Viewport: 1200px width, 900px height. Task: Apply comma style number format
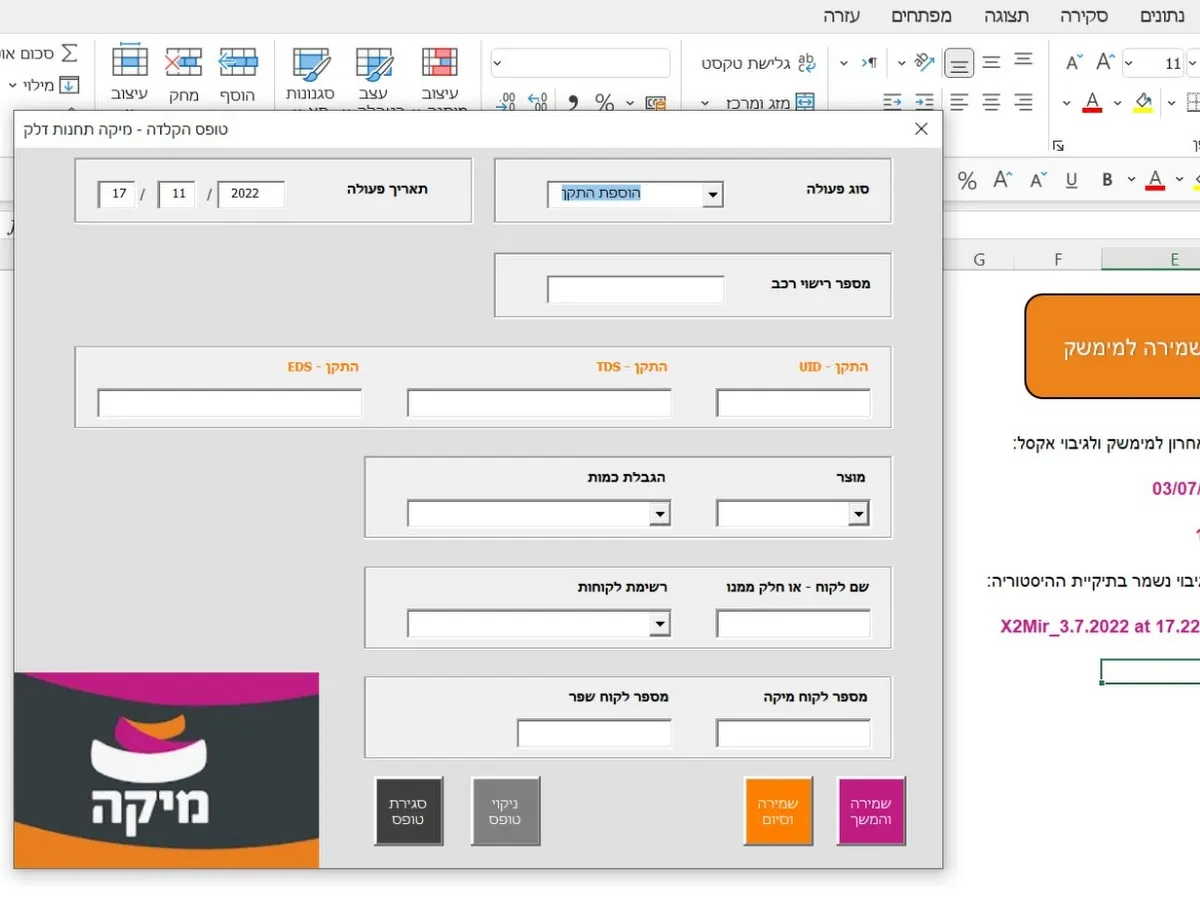tap(573, 102)
